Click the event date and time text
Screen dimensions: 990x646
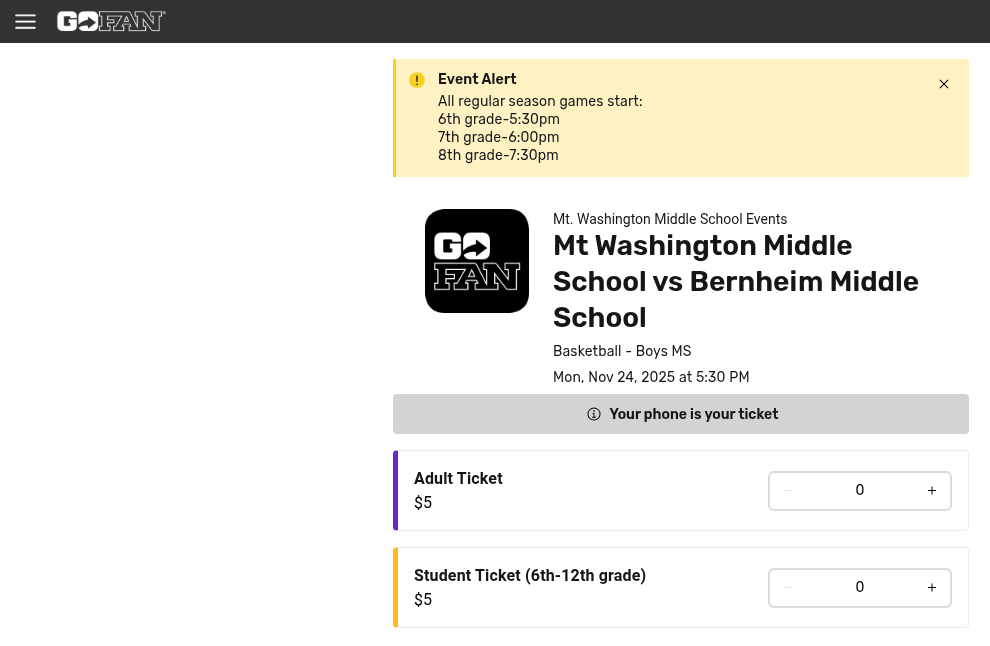tap(651, 377)
